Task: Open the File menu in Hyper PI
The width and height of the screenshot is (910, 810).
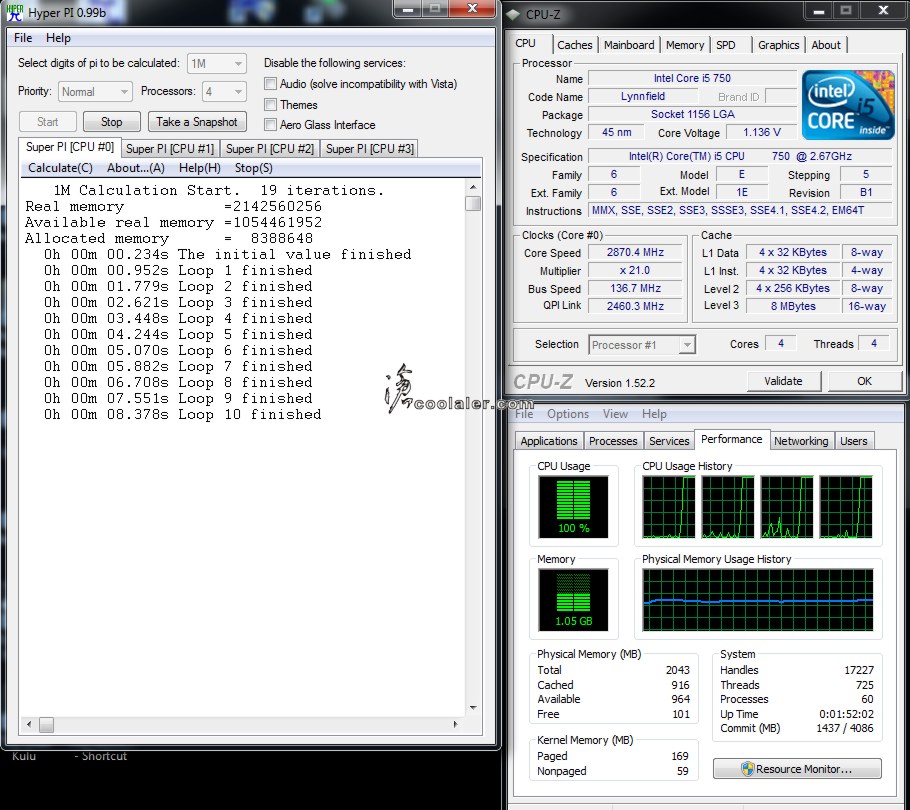Action: click(x=23, y=38)
